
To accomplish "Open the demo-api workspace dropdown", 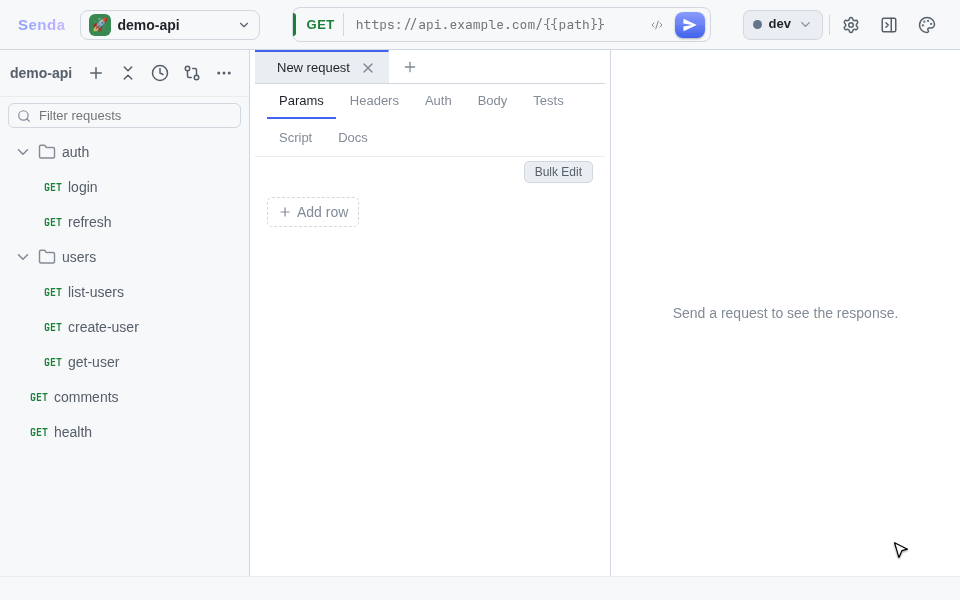I will [x=170, y=25].
